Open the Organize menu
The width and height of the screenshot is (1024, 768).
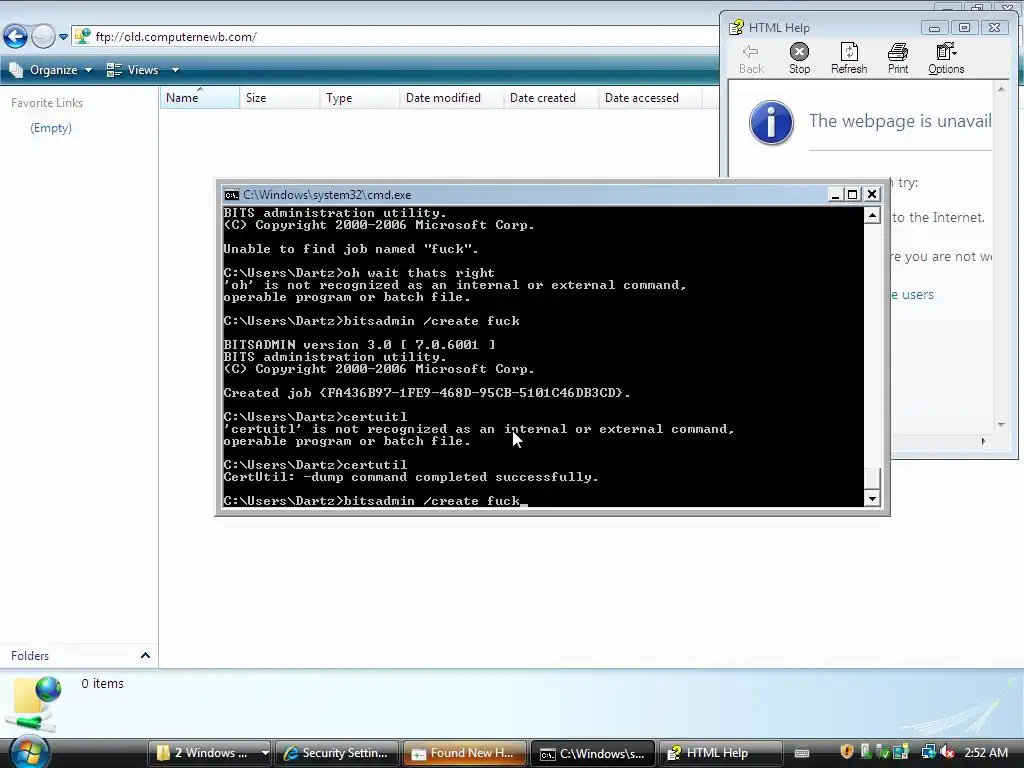51,70
